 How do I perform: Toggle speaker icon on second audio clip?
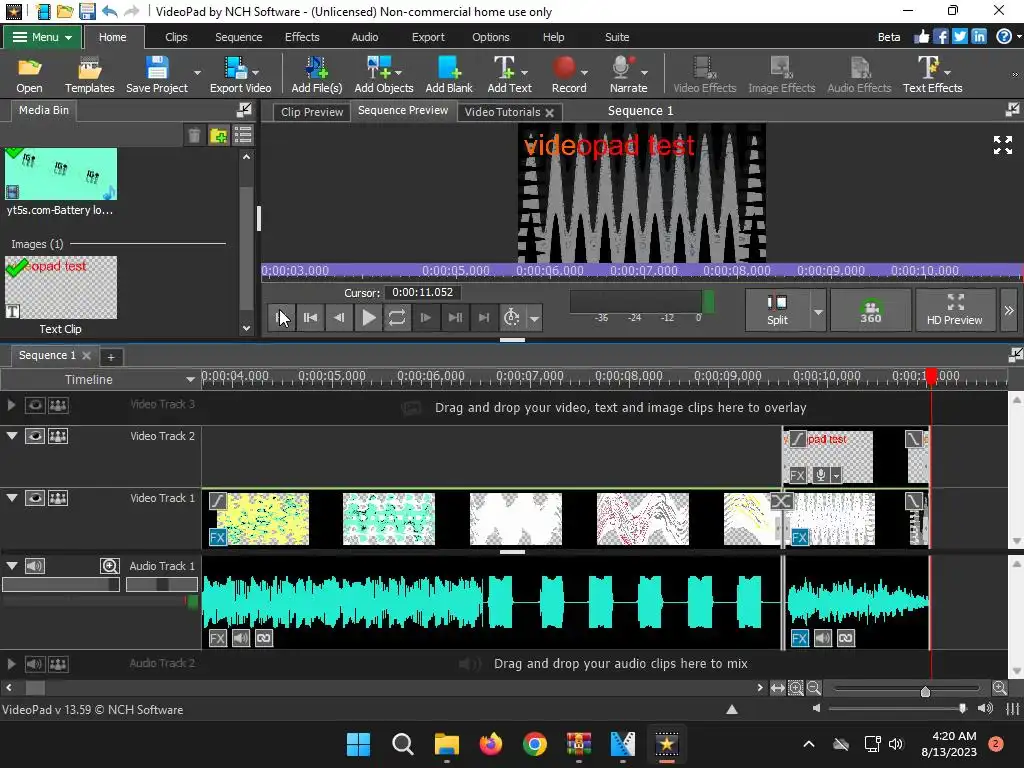pos(823,638)
